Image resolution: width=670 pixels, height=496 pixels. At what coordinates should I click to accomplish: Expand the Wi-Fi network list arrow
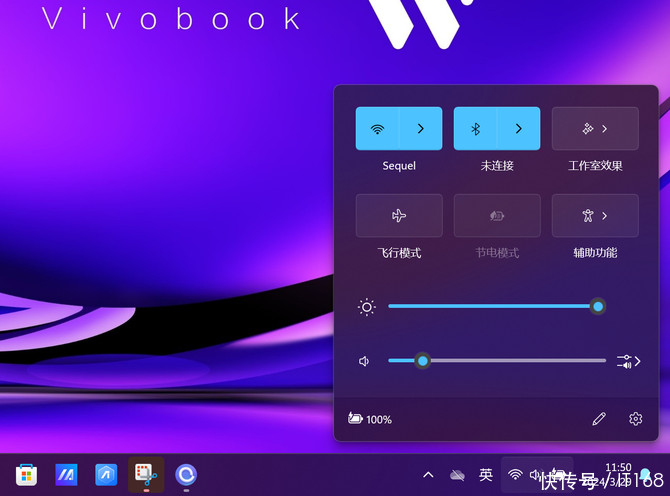coord(421,129)
